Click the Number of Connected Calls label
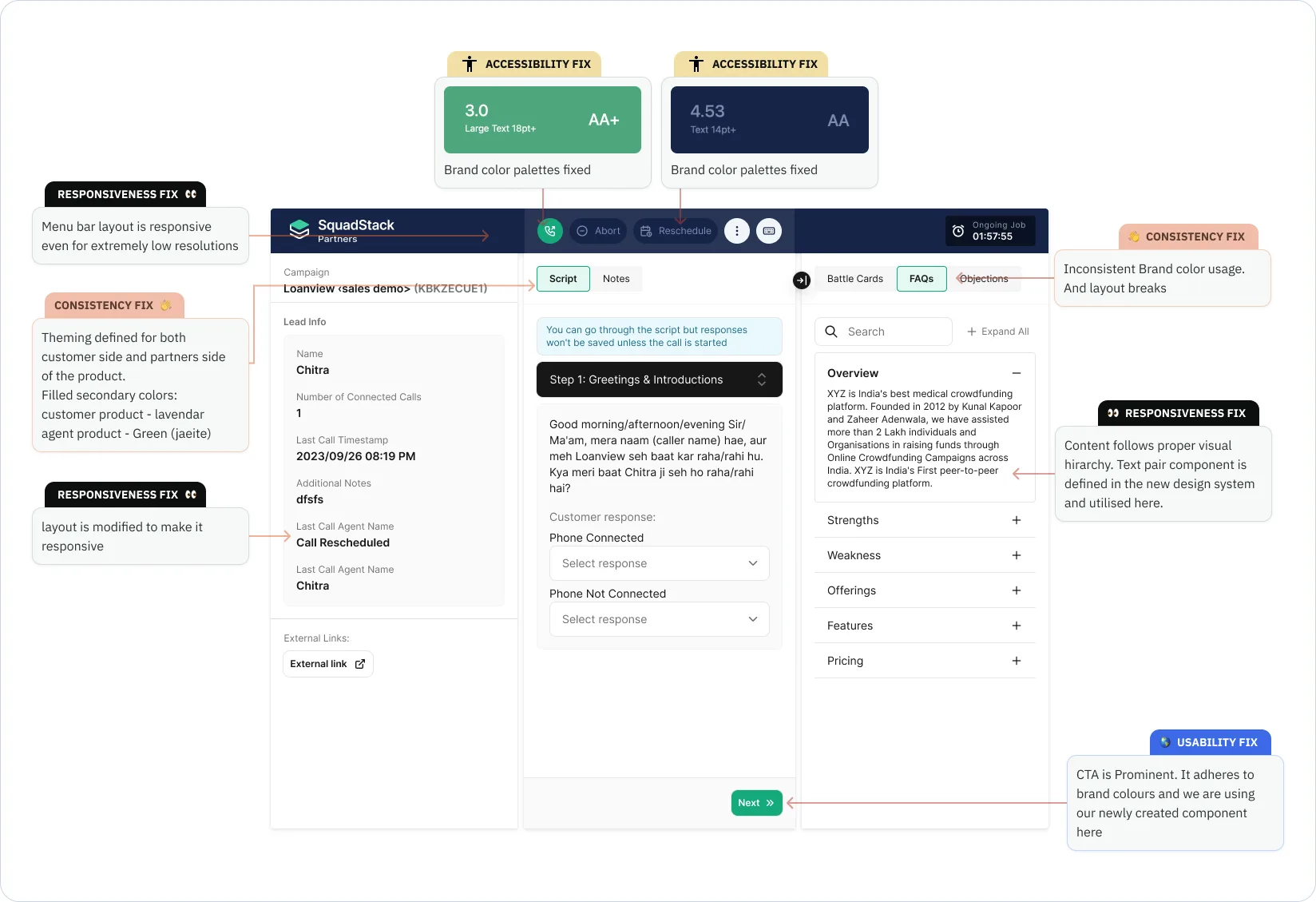This screenshot has height=902, width=1316. pos(359,397)
